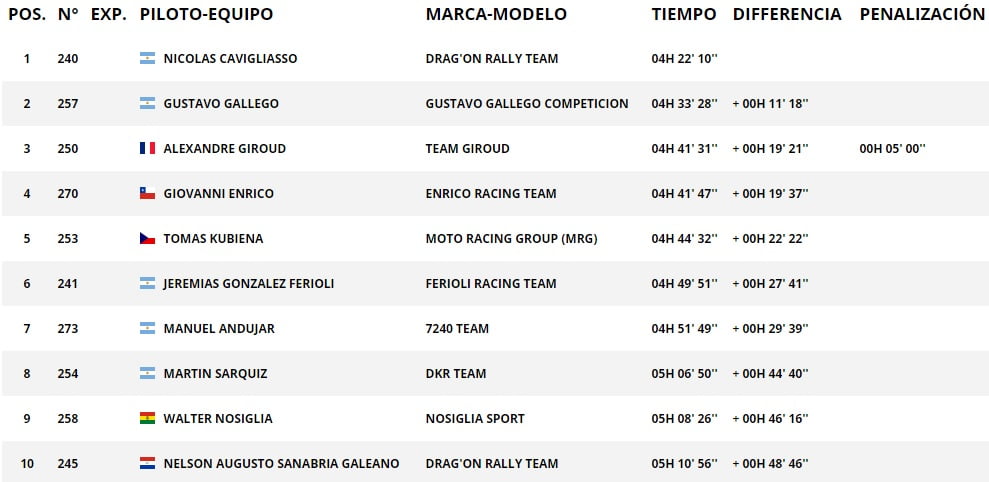The height and width of the screenshot is (482, 989).
Task: Click the Bolivian flag beside Walter Nosiglia
Action: [147, 418]
